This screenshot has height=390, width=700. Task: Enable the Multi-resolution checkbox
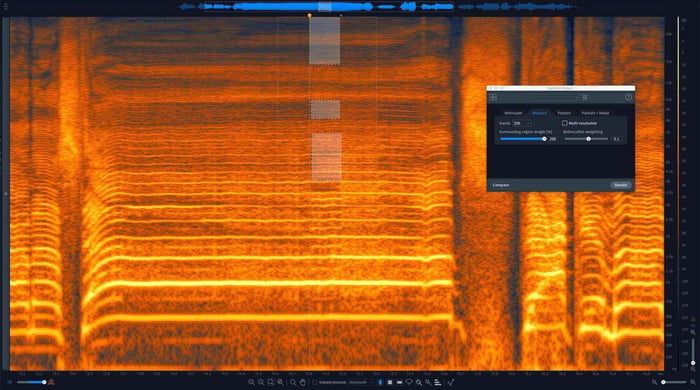(x=565, y=123)
